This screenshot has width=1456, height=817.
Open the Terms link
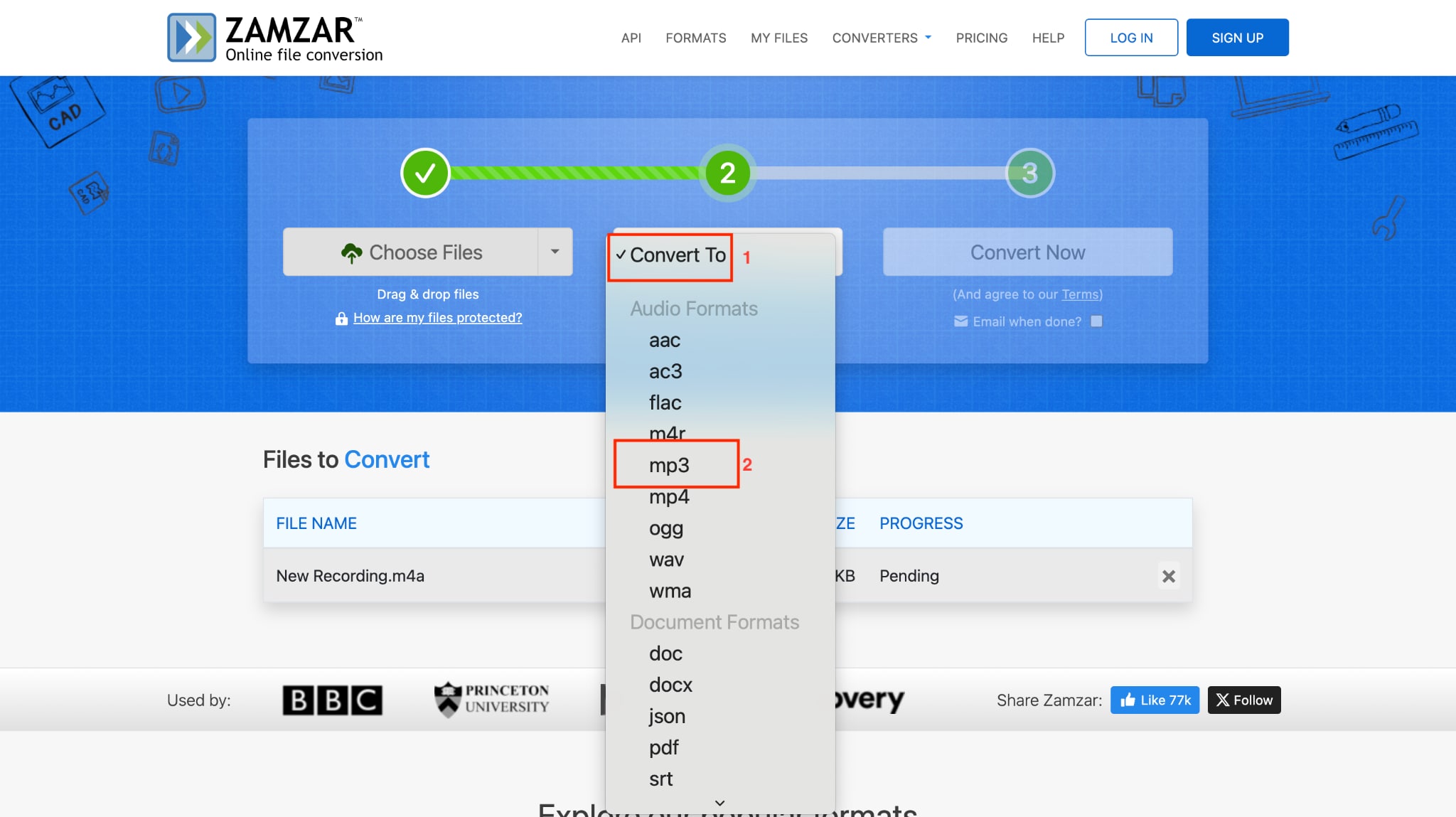click(1078, 294)
